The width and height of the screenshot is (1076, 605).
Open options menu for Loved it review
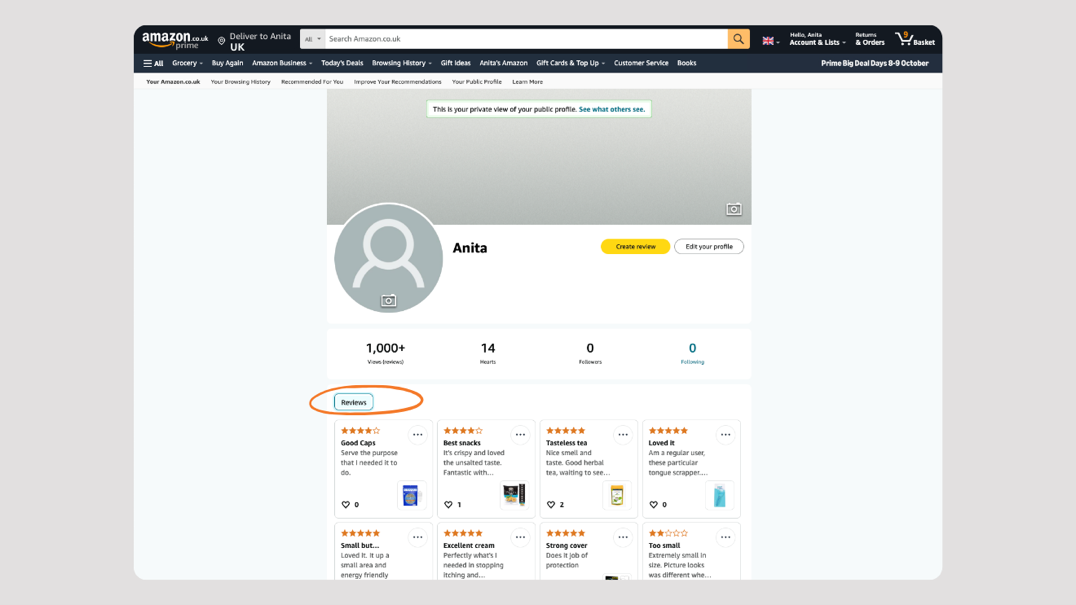pos(725,435)
